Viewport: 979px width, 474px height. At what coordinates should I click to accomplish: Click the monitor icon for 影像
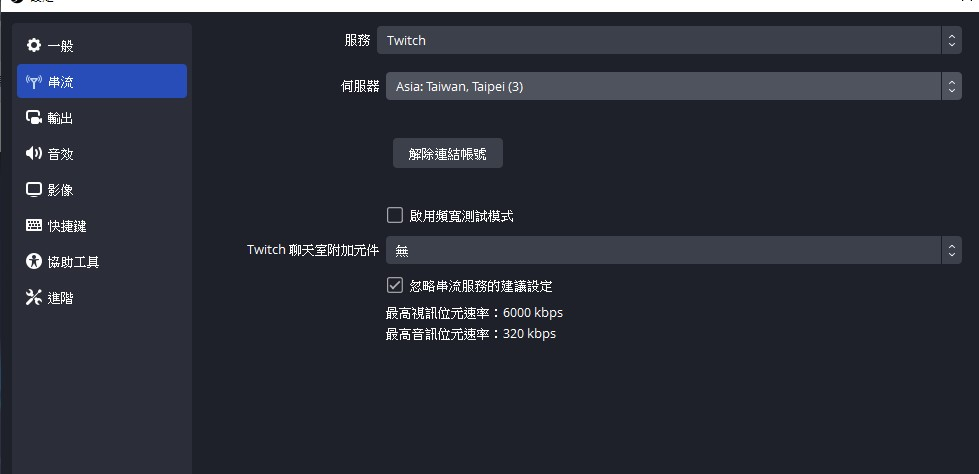[33, 189]
